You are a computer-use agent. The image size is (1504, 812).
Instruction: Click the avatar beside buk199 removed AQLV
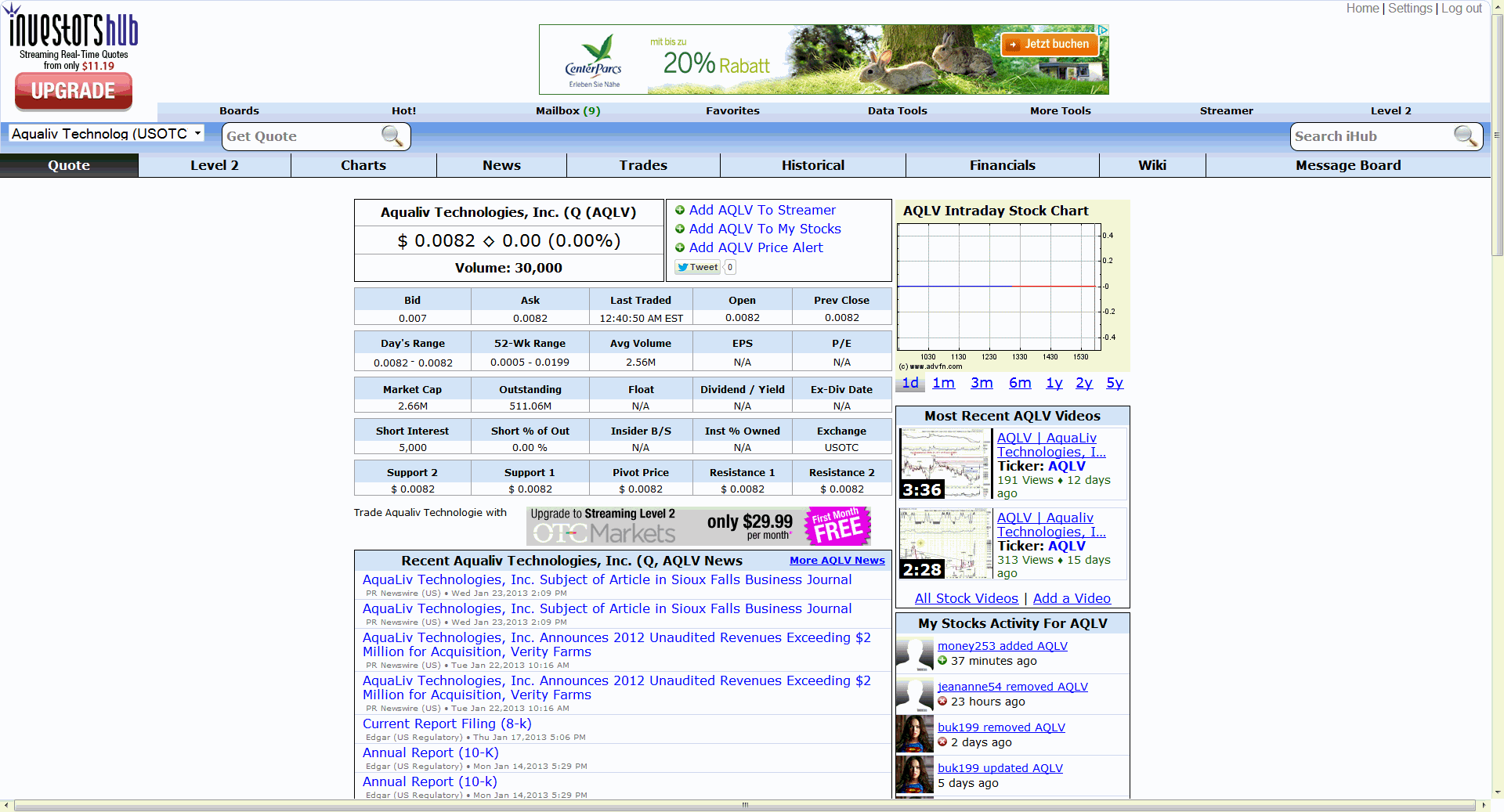pos(914,734)
